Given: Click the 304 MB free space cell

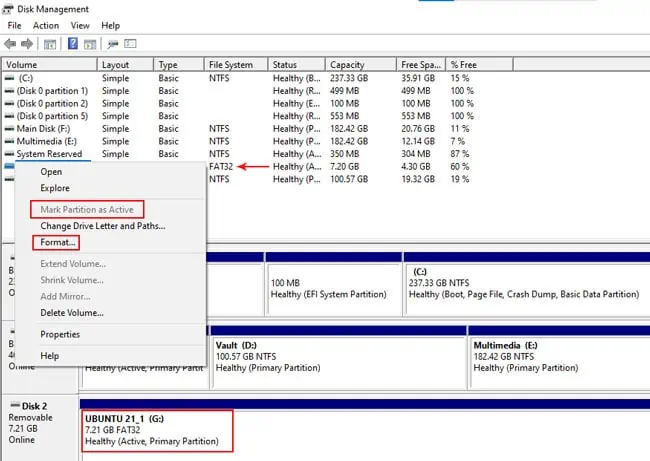Looking at the screenshot, I should (x=416, y=154).
